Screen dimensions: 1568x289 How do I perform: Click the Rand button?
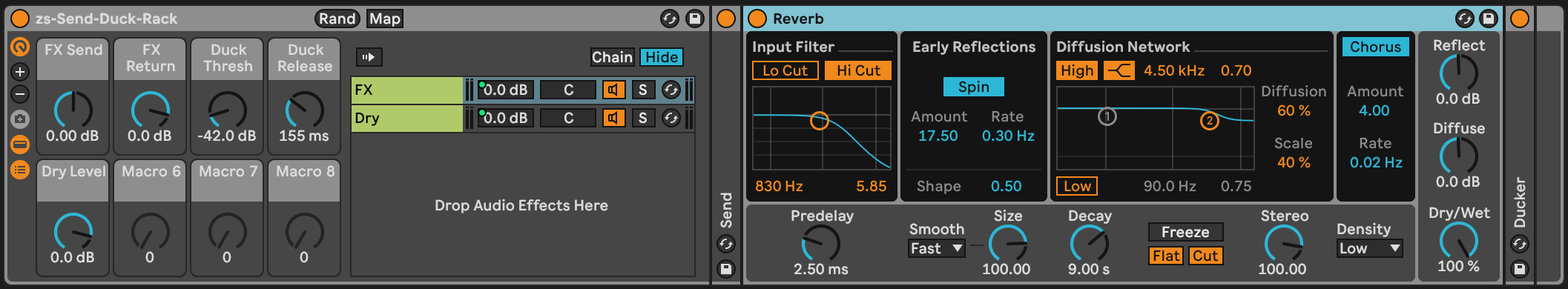click(x=337, y=19)
